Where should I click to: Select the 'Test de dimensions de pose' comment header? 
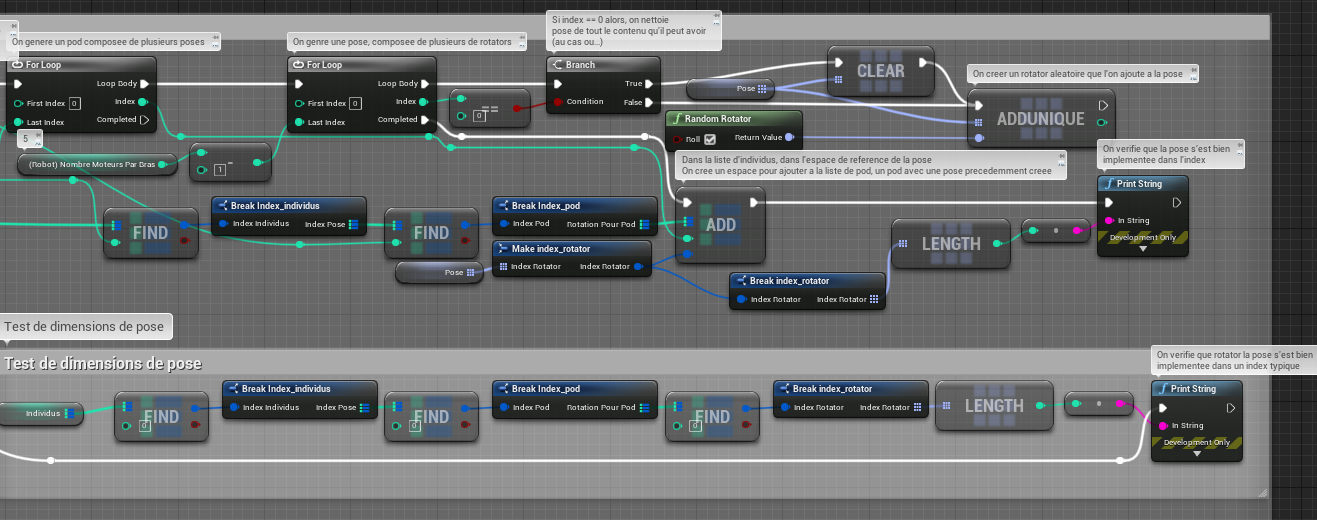[102, 363]
